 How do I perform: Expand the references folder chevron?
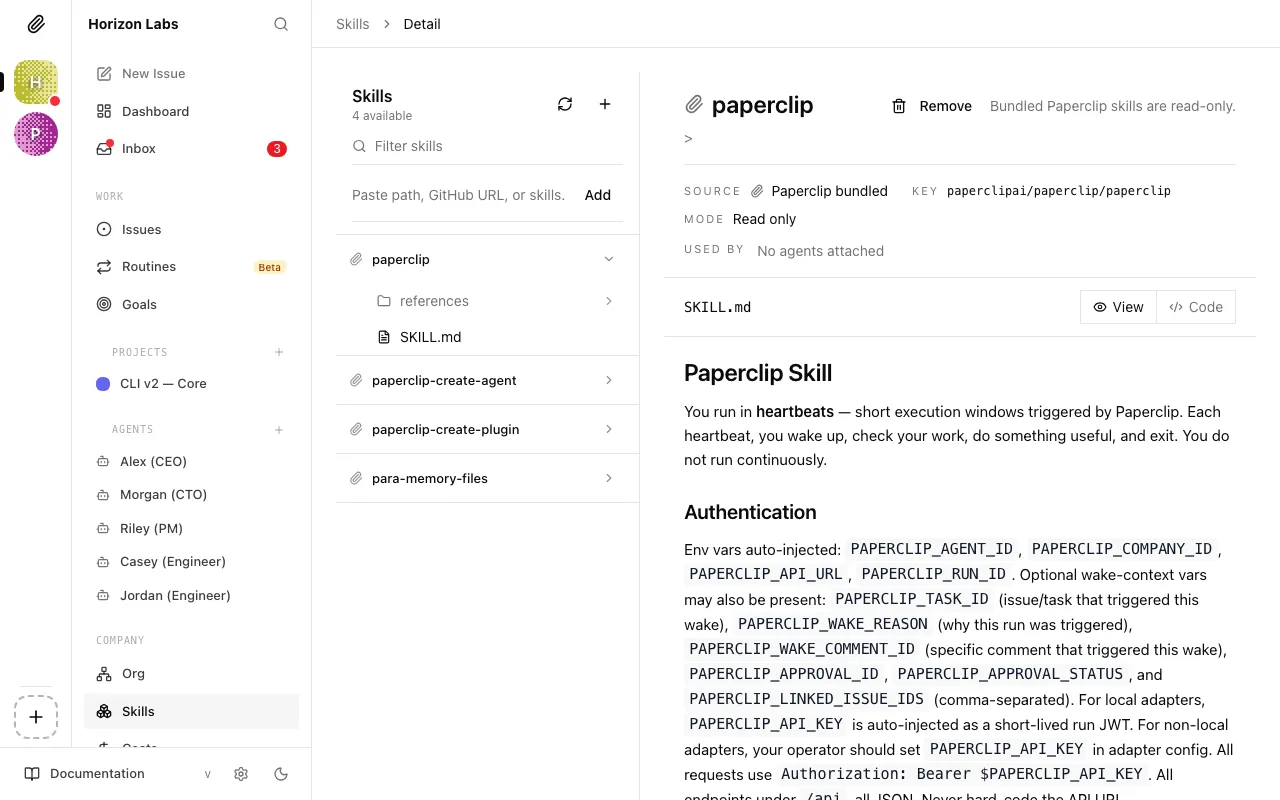pyautogui.click(x=609, y=301)
